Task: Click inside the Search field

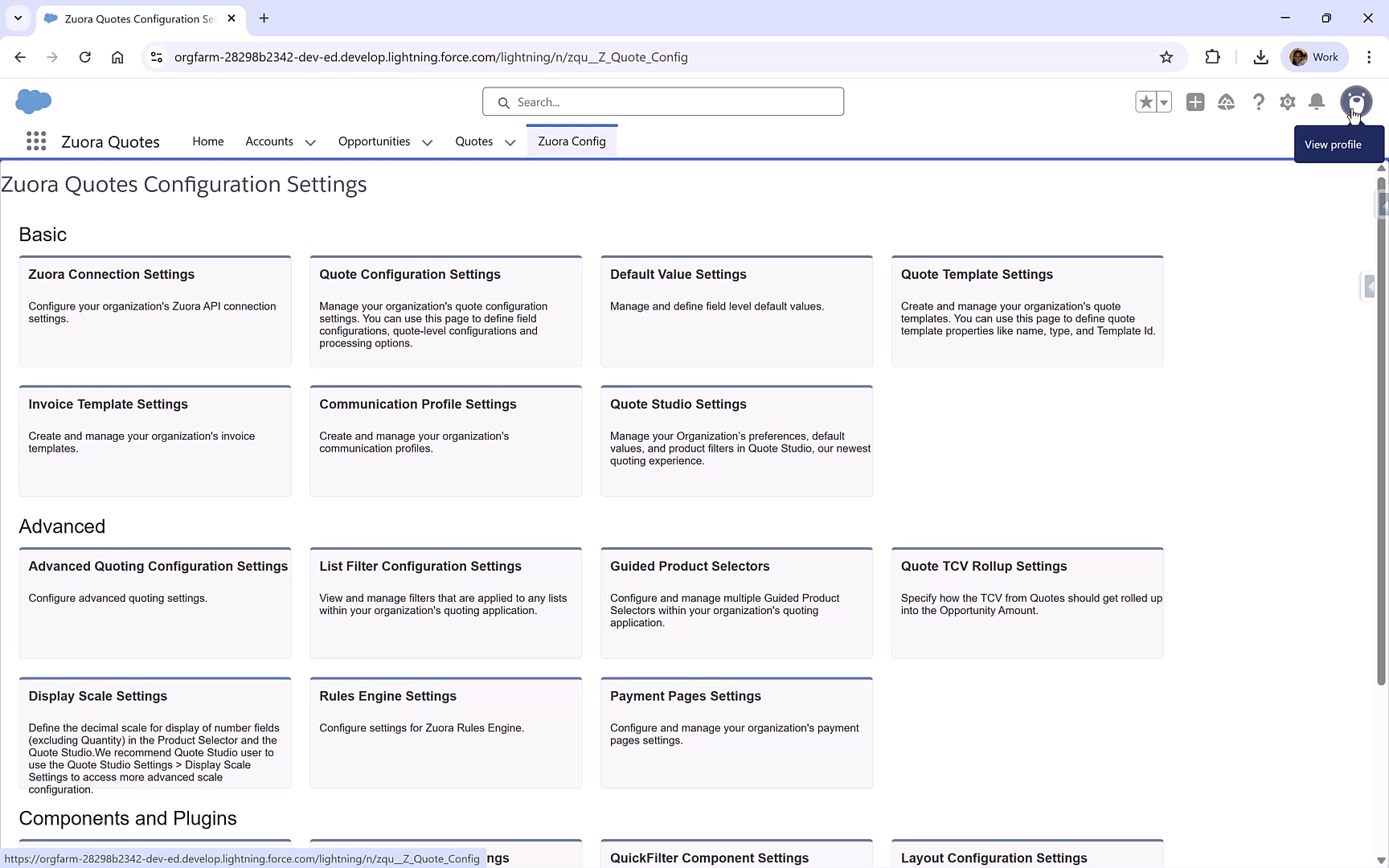Action: coord(663,101)
